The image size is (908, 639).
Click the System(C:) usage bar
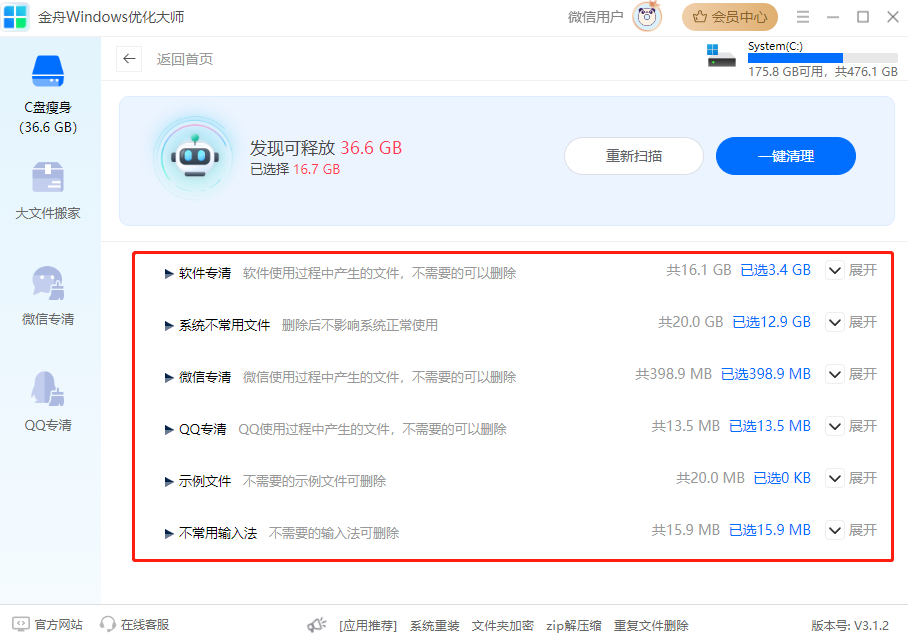[823, 58]
